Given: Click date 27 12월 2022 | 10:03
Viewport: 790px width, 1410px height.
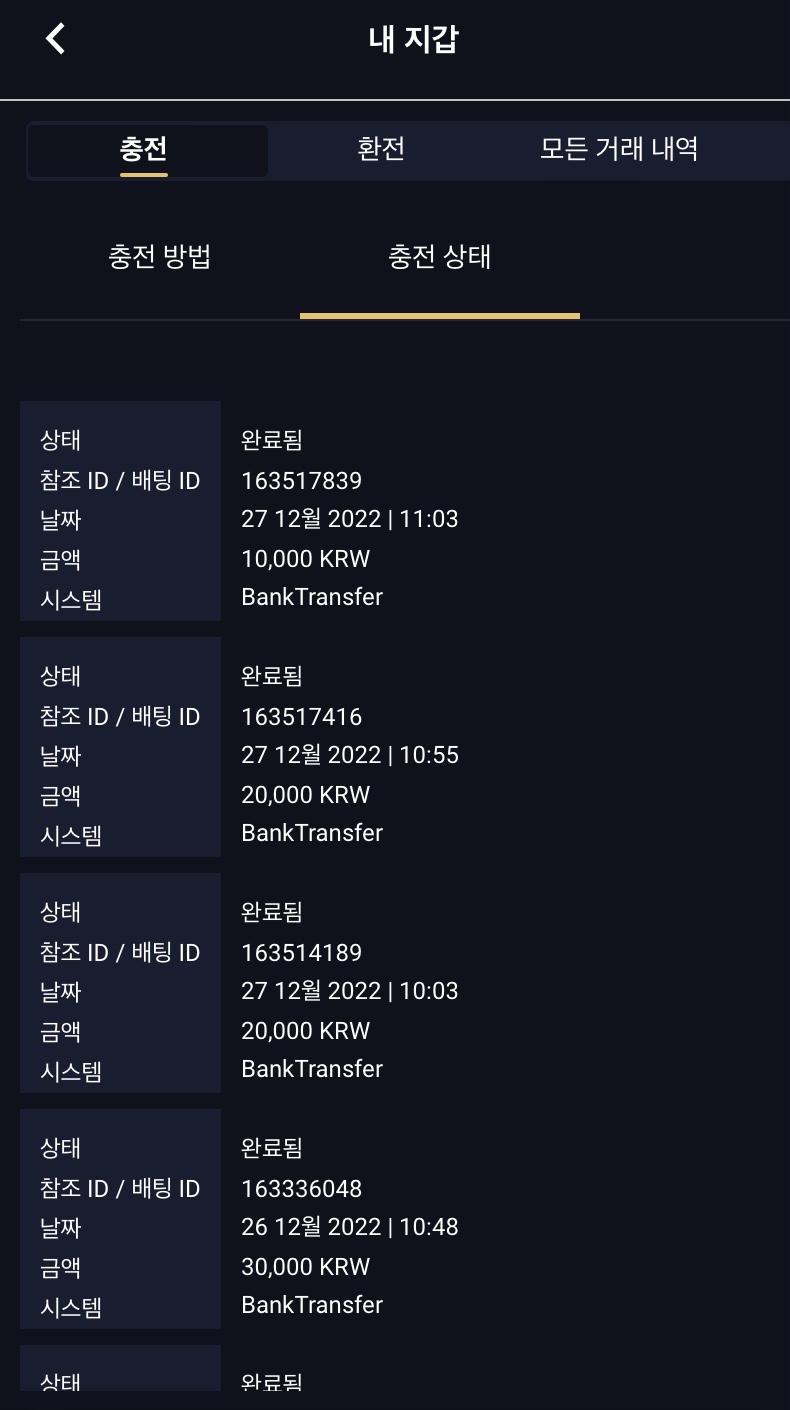Looking at the screenshot, I should pos(349,991).
